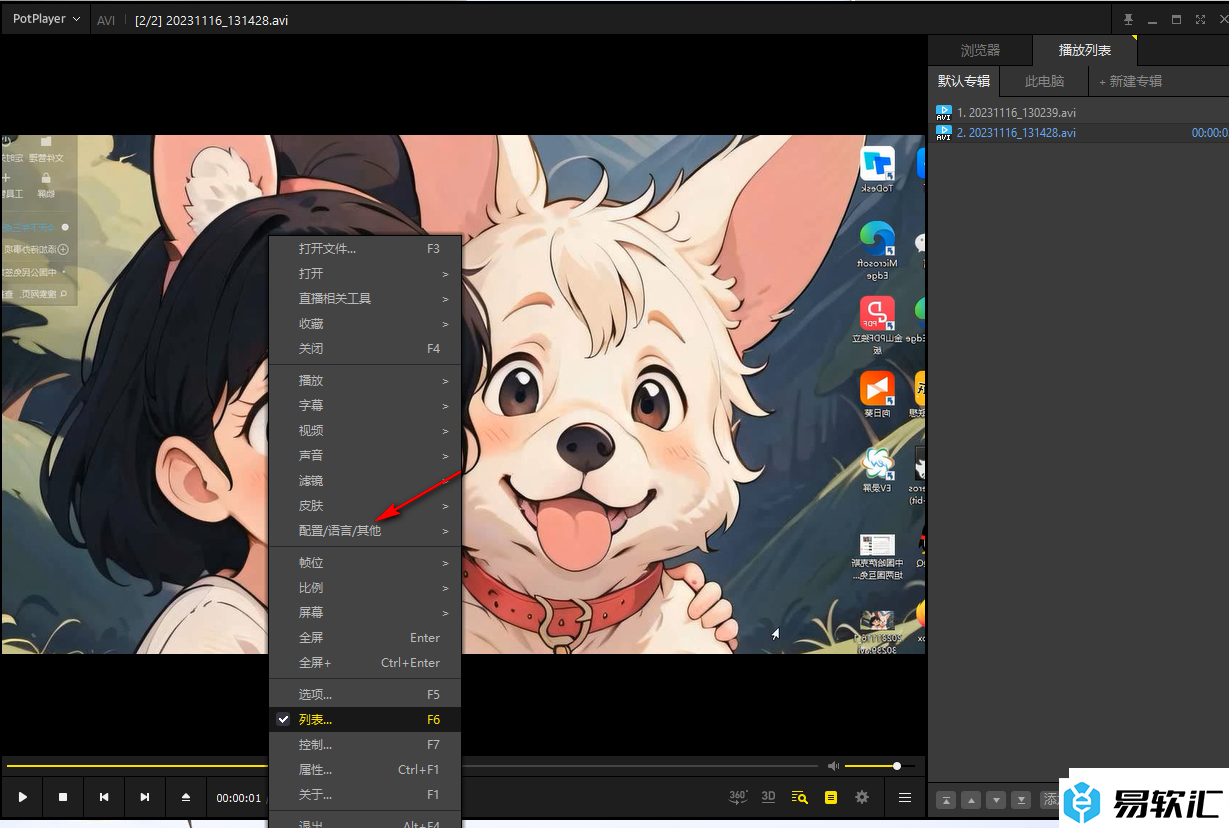
Task: Open the 帧位 submenu
Action: pyautogui.click(x=365, y=562)
